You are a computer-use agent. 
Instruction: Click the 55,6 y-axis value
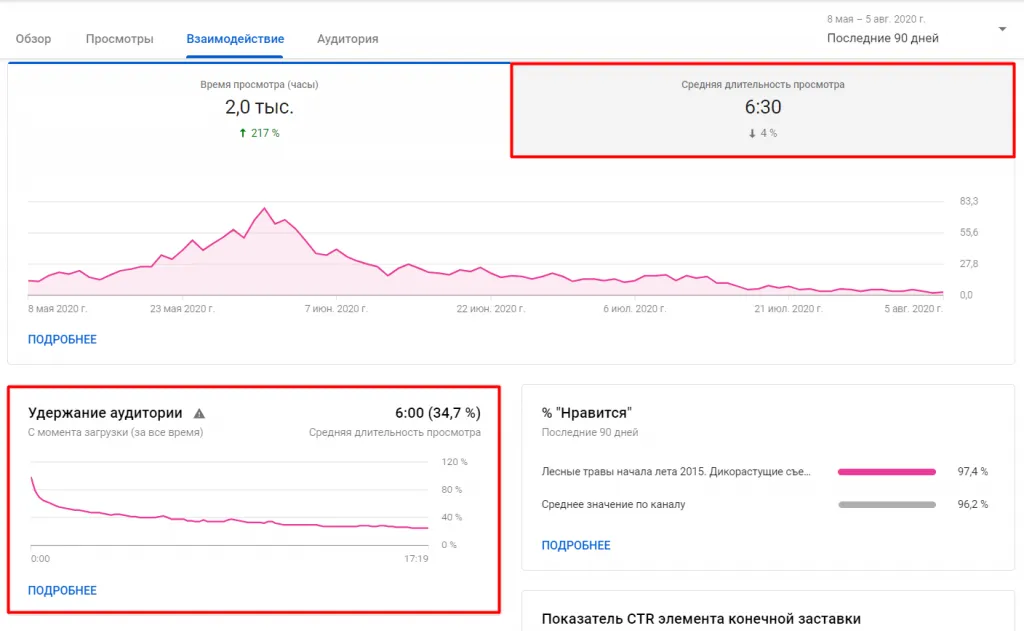(969, 233)
